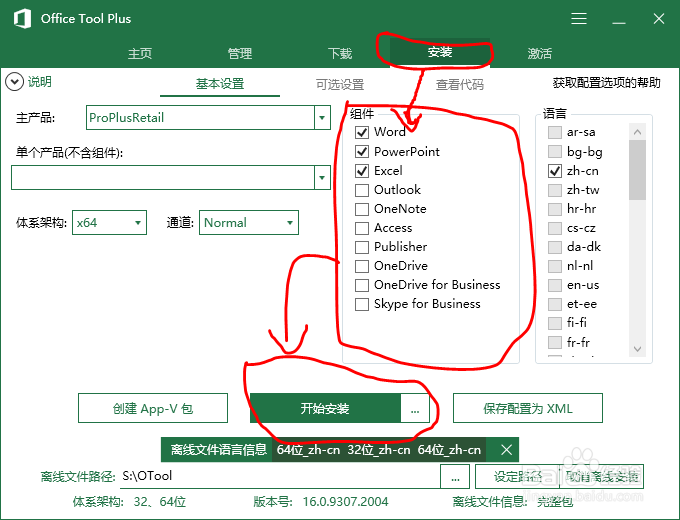The width and height of the screenshot is (680, 520).
Task: Expand the 单个产品 dropdown arrow
Action: tap(322, 177)
